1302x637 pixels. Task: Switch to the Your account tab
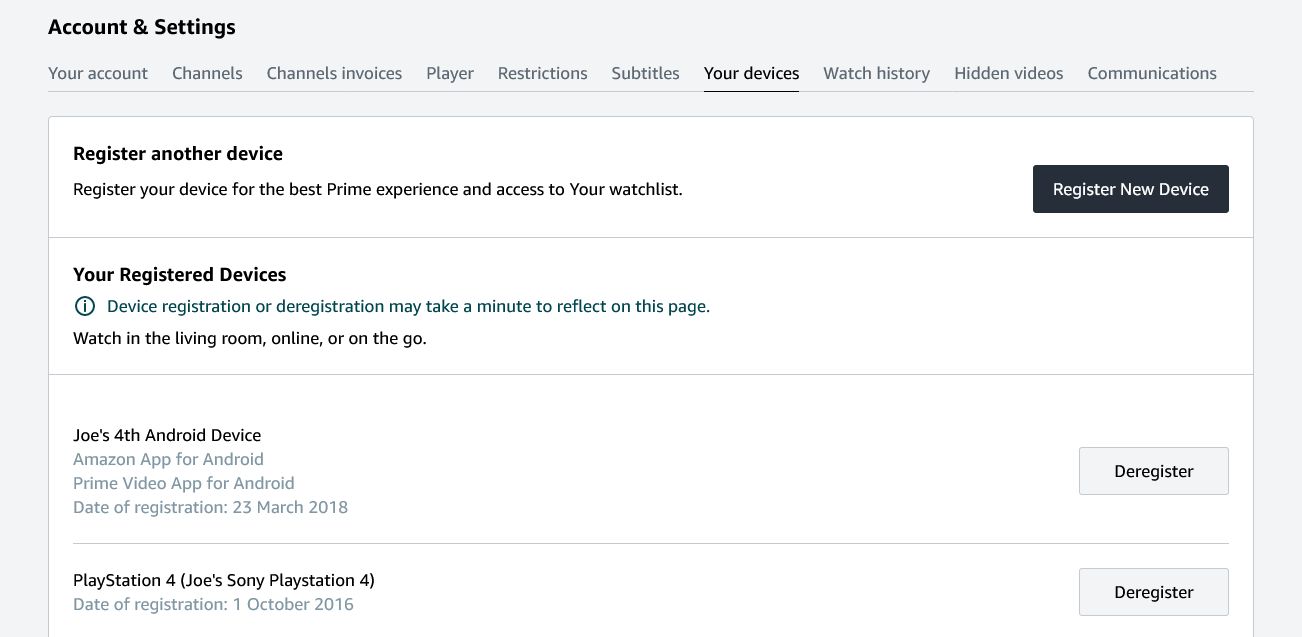click(97, 73)
